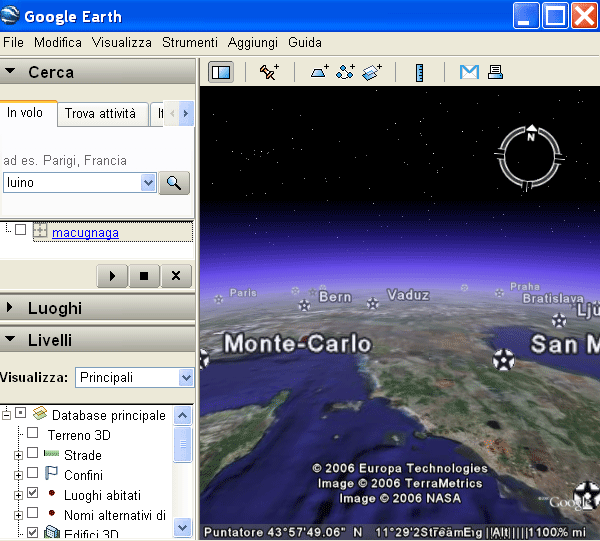Click the compass north indicator
Viewport: 600px width, 541px height.
531,134
